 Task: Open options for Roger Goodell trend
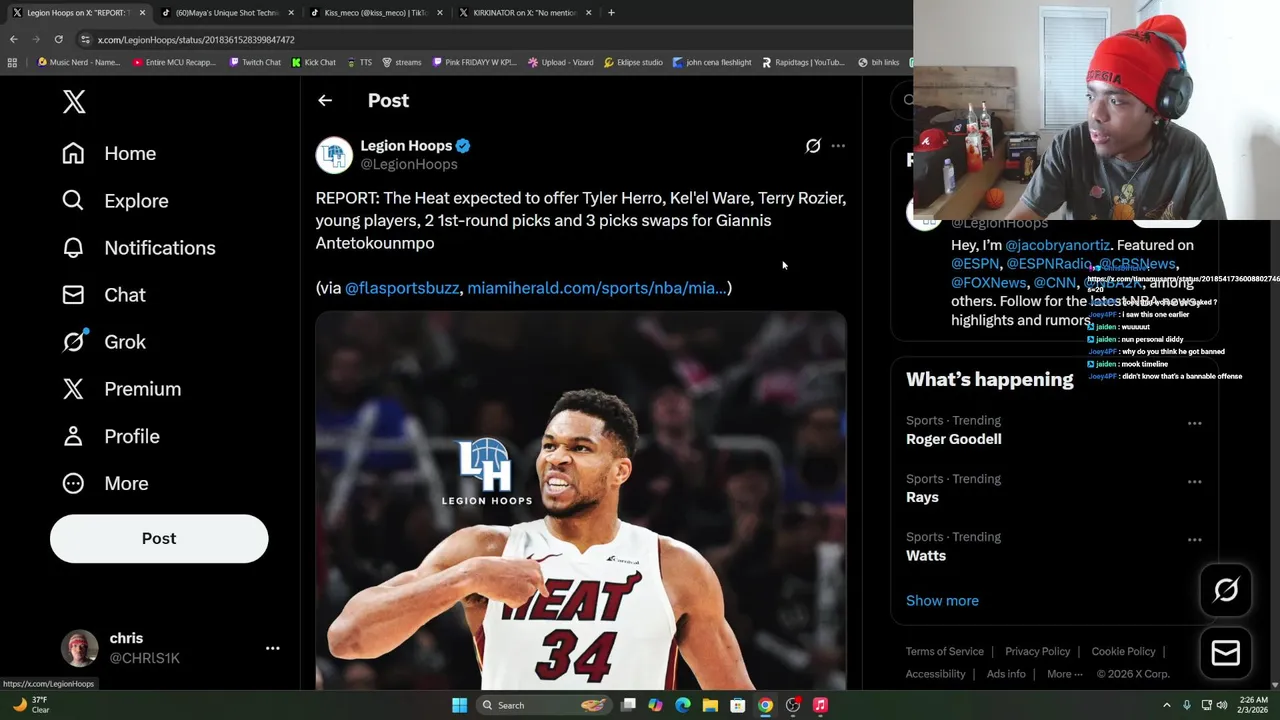click(1194, 423)
